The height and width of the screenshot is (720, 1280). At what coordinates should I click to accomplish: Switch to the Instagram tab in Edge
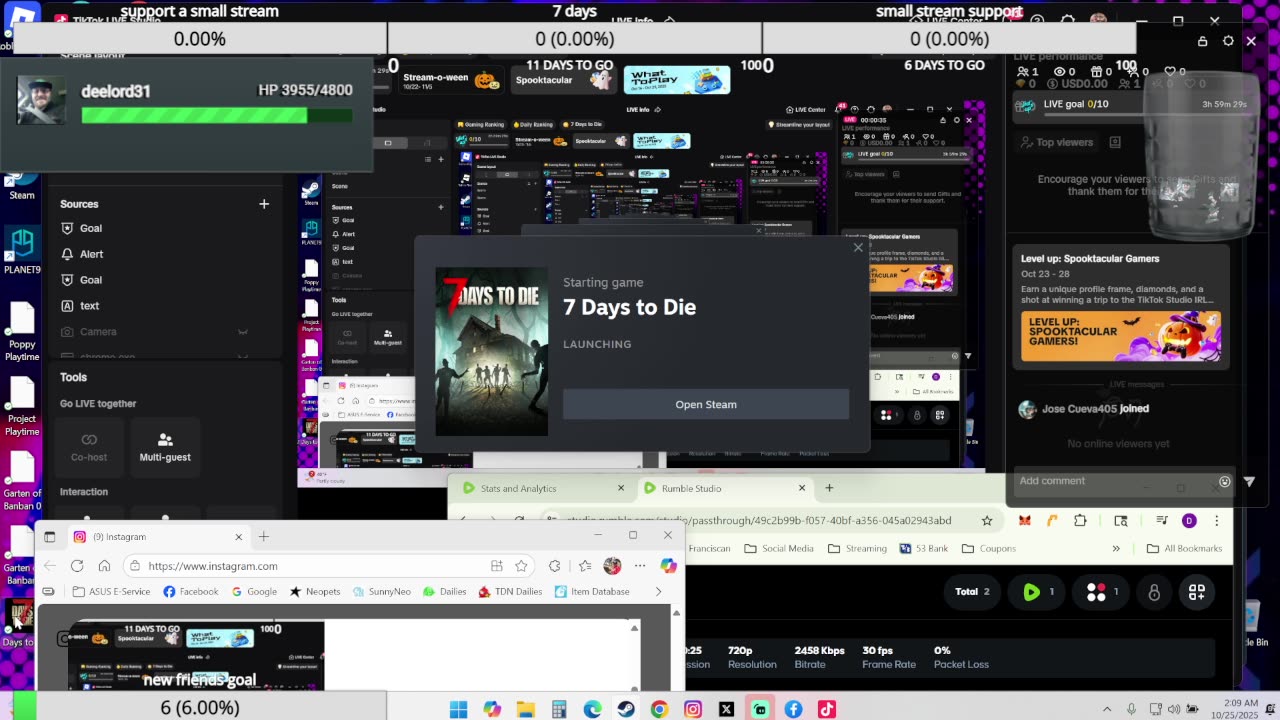click(x=158, y=537)
